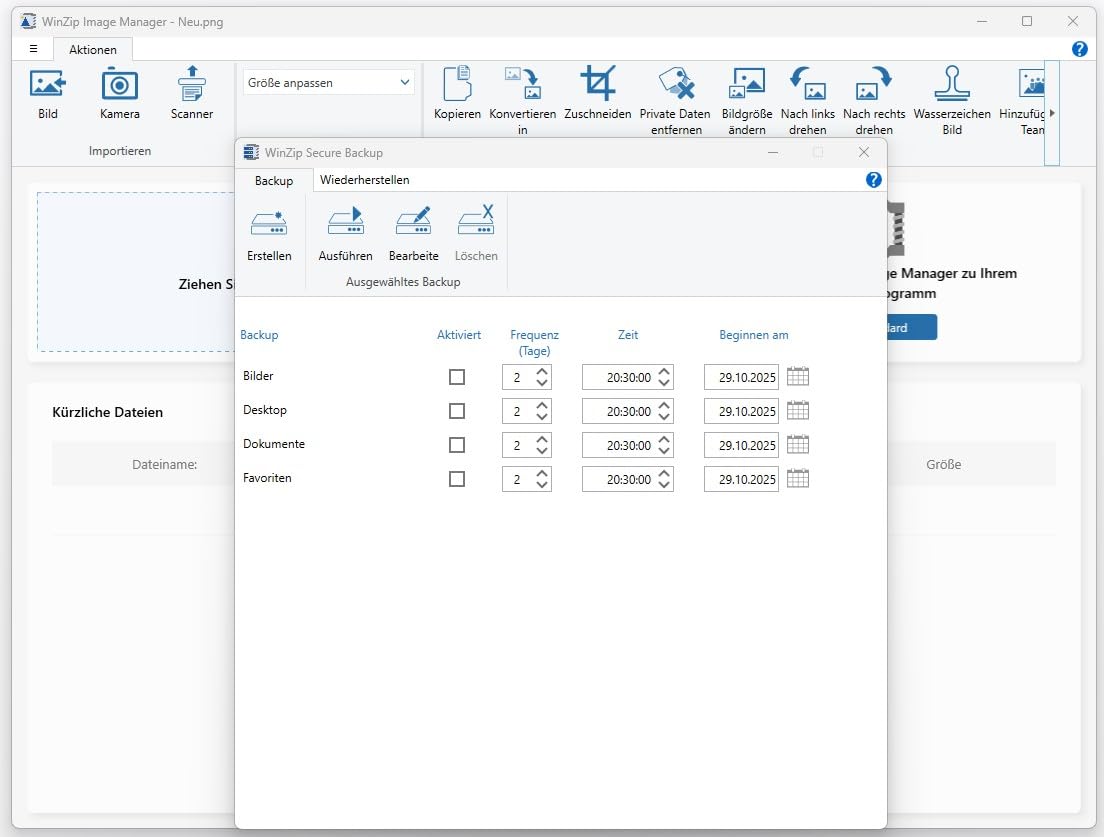Open the Größe anpassen dropdown
The height and width of the screenshot is (837, 1104).
click(328, 82)
